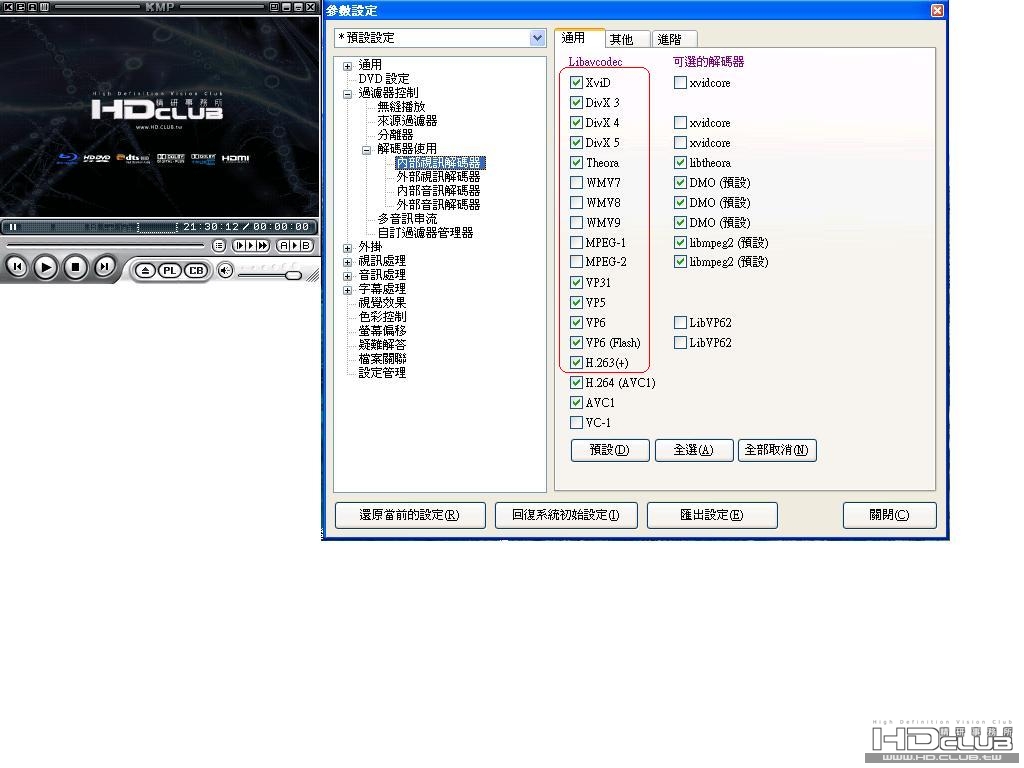Click the compact mode icon in KMP title bar

275,7
